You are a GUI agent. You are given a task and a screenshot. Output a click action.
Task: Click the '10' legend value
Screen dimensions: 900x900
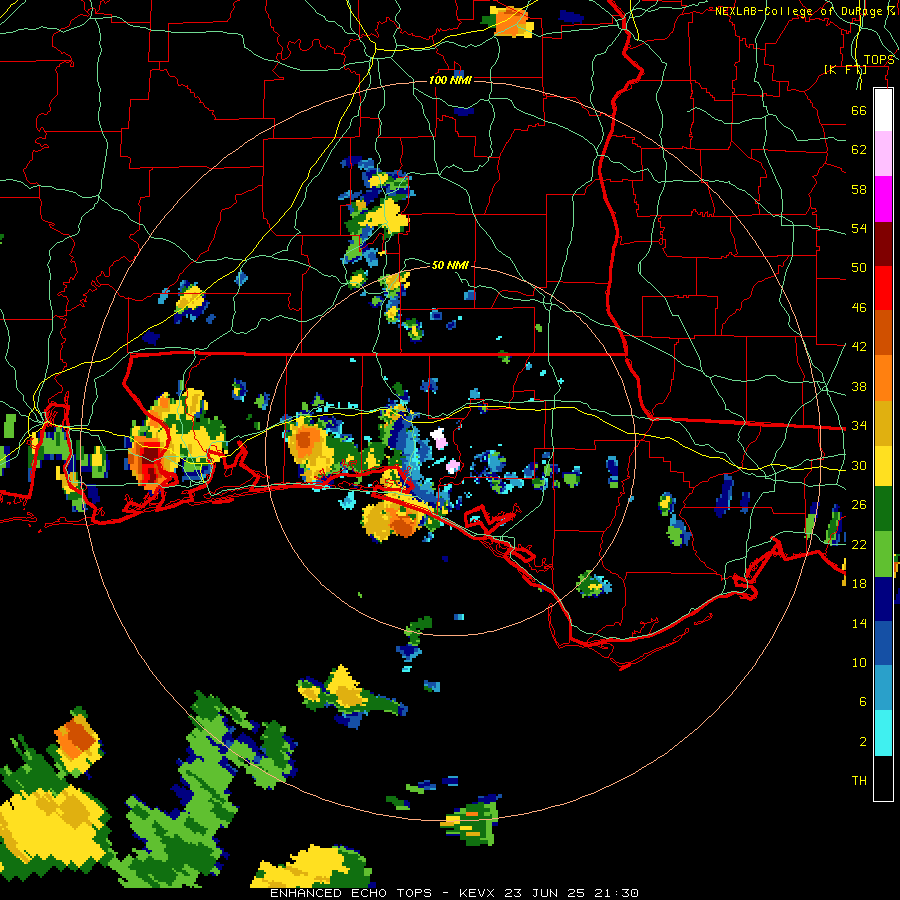point(859,662)
